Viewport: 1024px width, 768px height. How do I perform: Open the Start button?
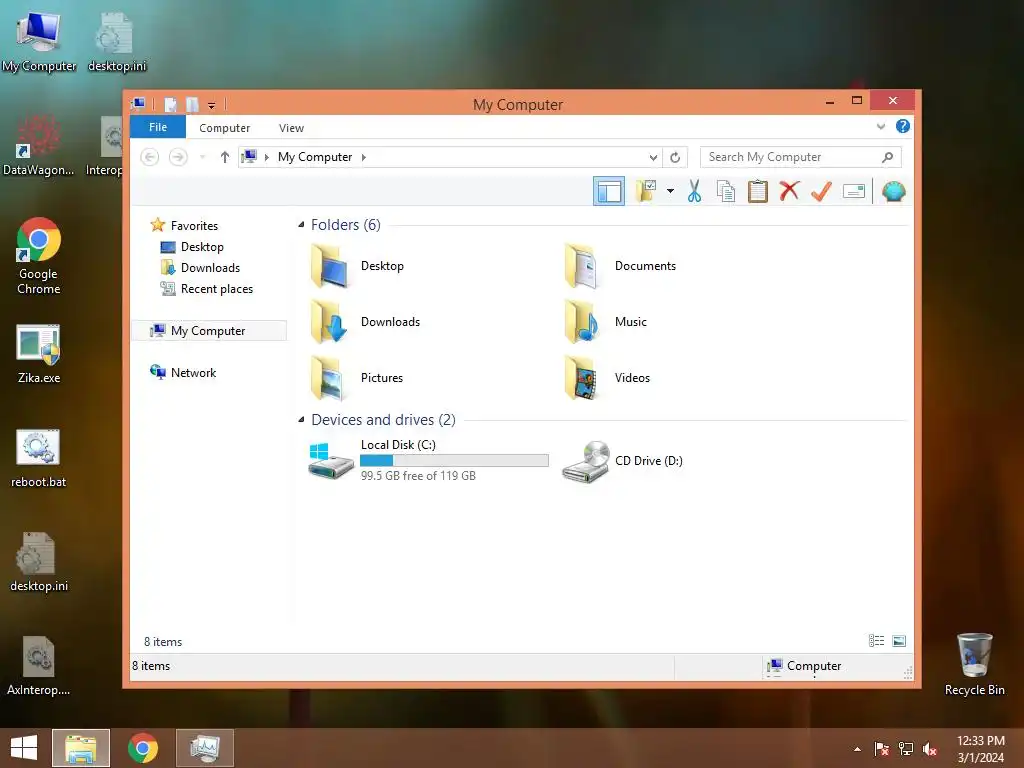[24, 748]
